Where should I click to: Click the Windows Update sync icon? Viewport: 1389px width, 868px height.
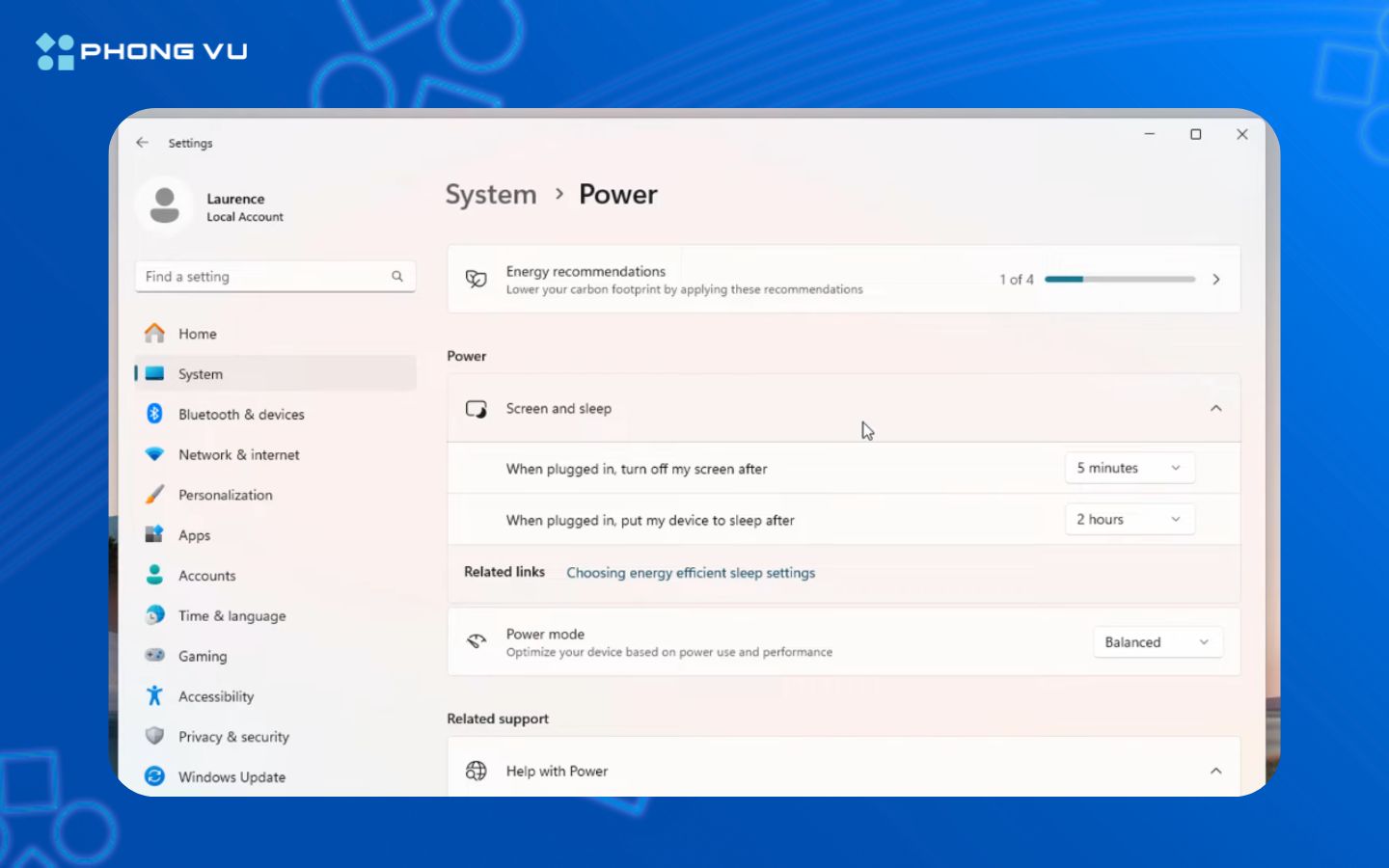coord(154,776)
